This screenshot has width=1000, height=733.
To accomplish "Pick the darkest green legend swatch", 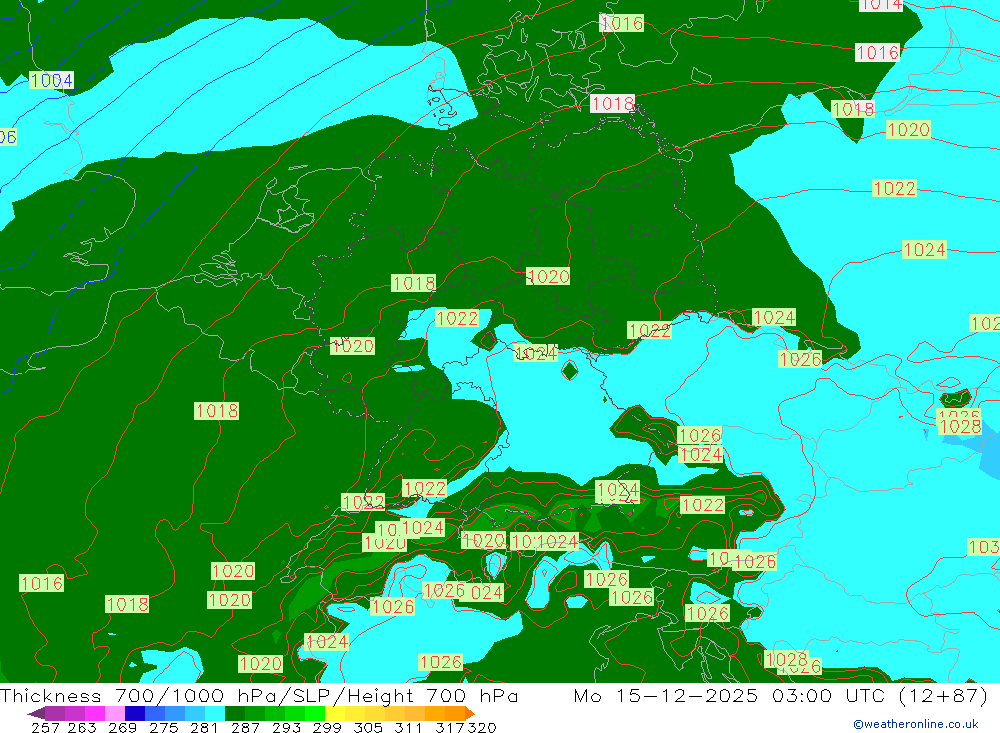I will click(x=235, y=713).
